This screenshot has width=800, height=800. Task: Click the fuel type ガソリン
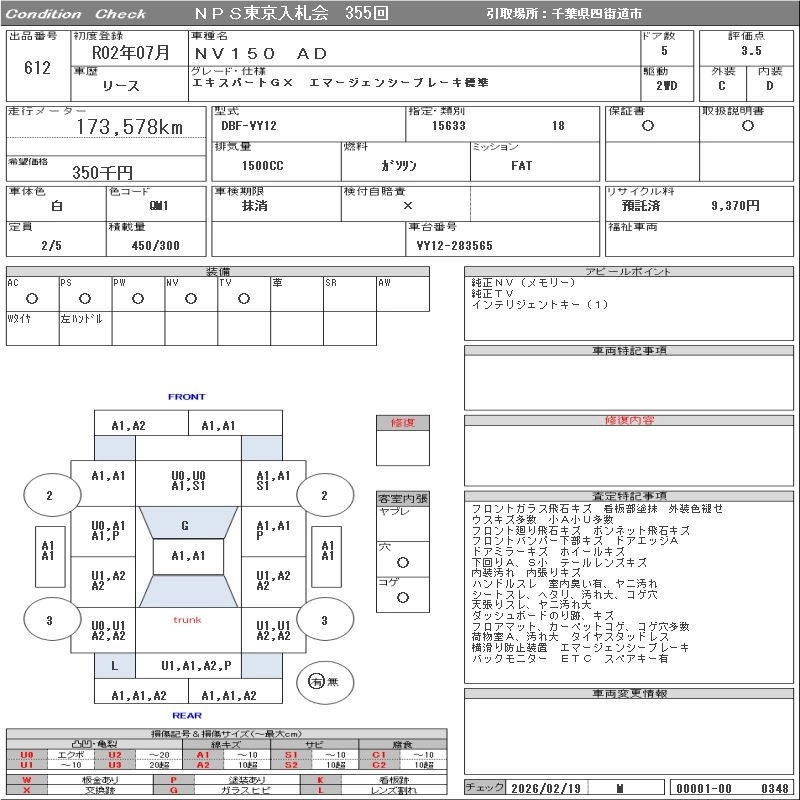coord(399,165)
